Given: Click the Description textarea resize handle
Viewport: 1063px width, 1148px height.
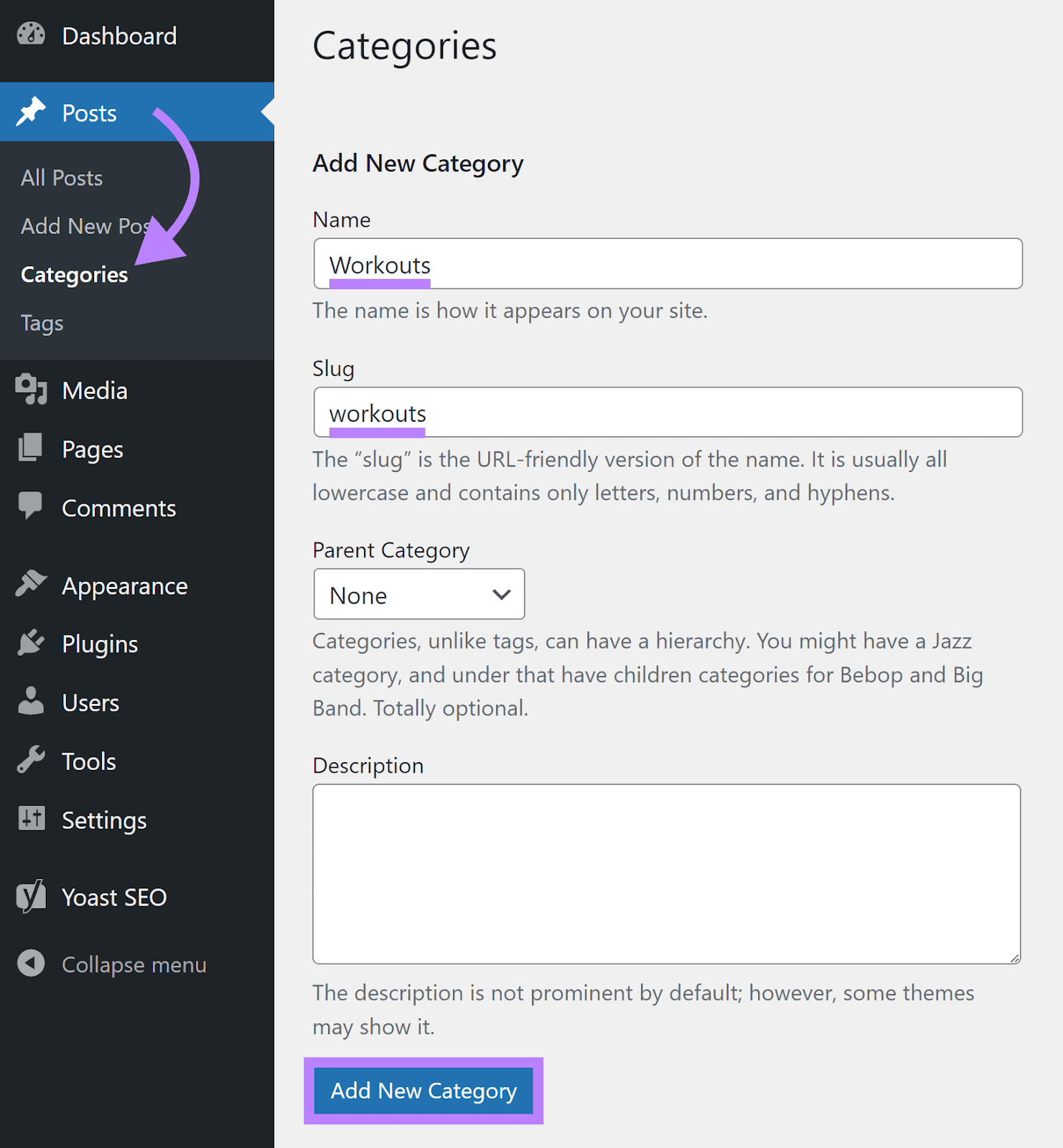Looking at the screenshot, I should [1015, 958].
